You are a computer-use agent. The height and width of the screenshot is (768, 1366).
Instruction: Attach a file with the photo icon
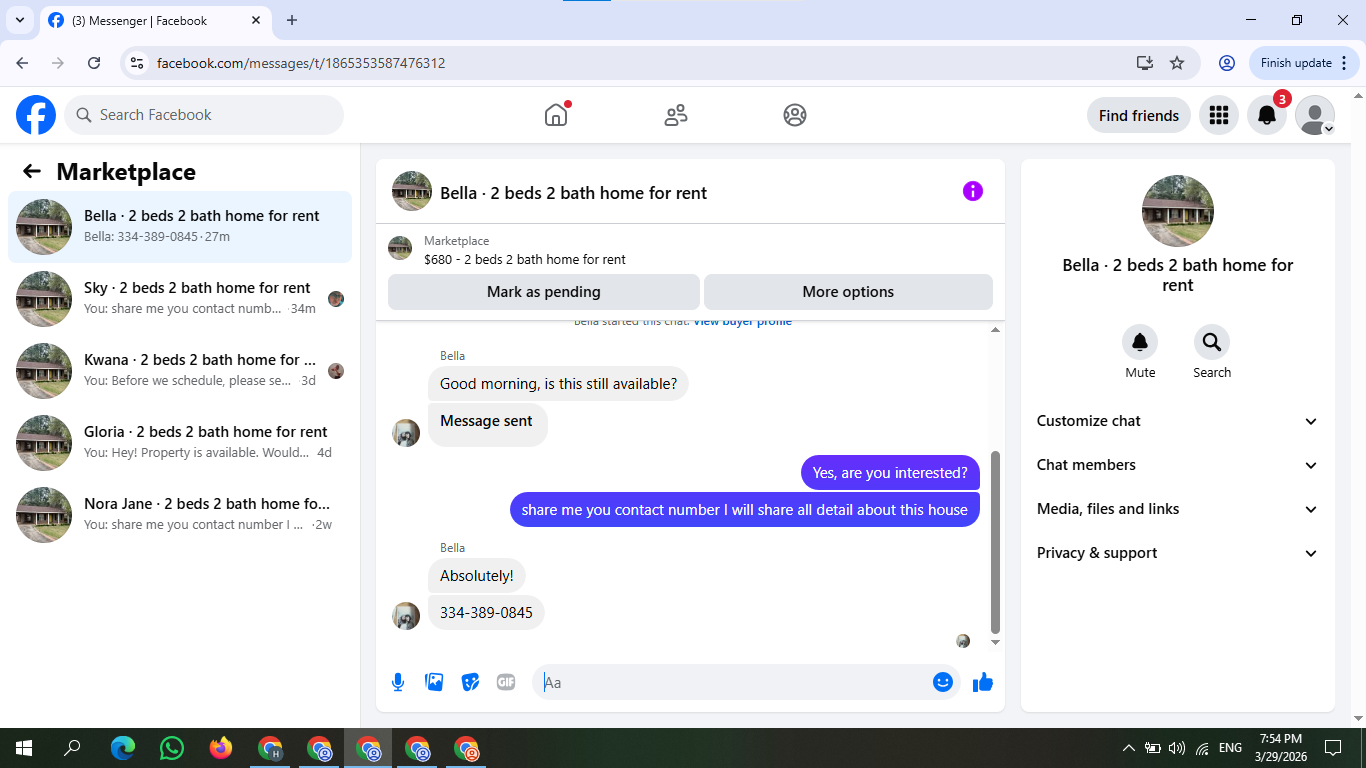coord(434,682)
